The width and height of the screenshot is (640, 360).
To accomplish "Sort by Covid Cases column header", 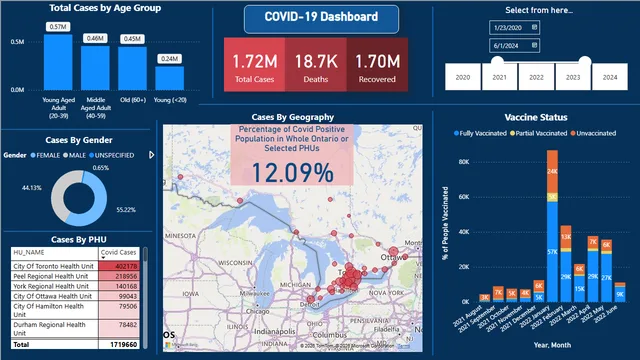I will tap(119, 253).
